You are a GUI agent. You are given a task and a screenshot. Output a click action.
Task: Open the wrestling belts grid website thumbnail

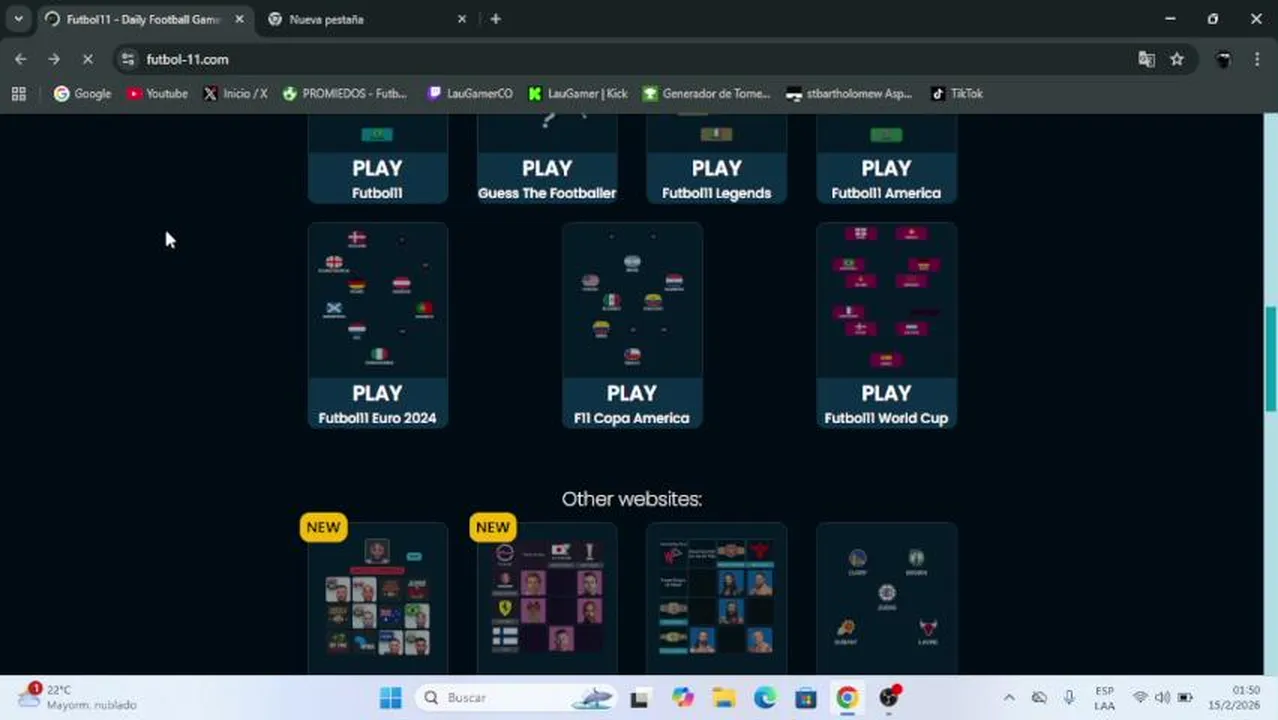pyautogui.click(x=716, y=598)
